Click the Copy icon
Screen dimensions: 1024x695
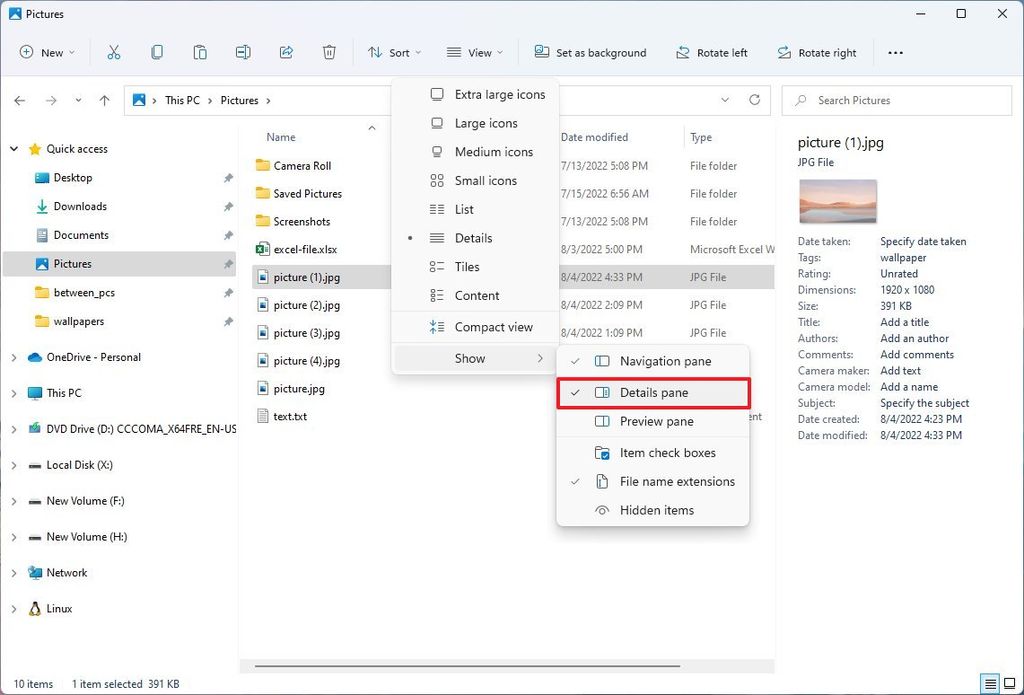[x=157, y=52]
